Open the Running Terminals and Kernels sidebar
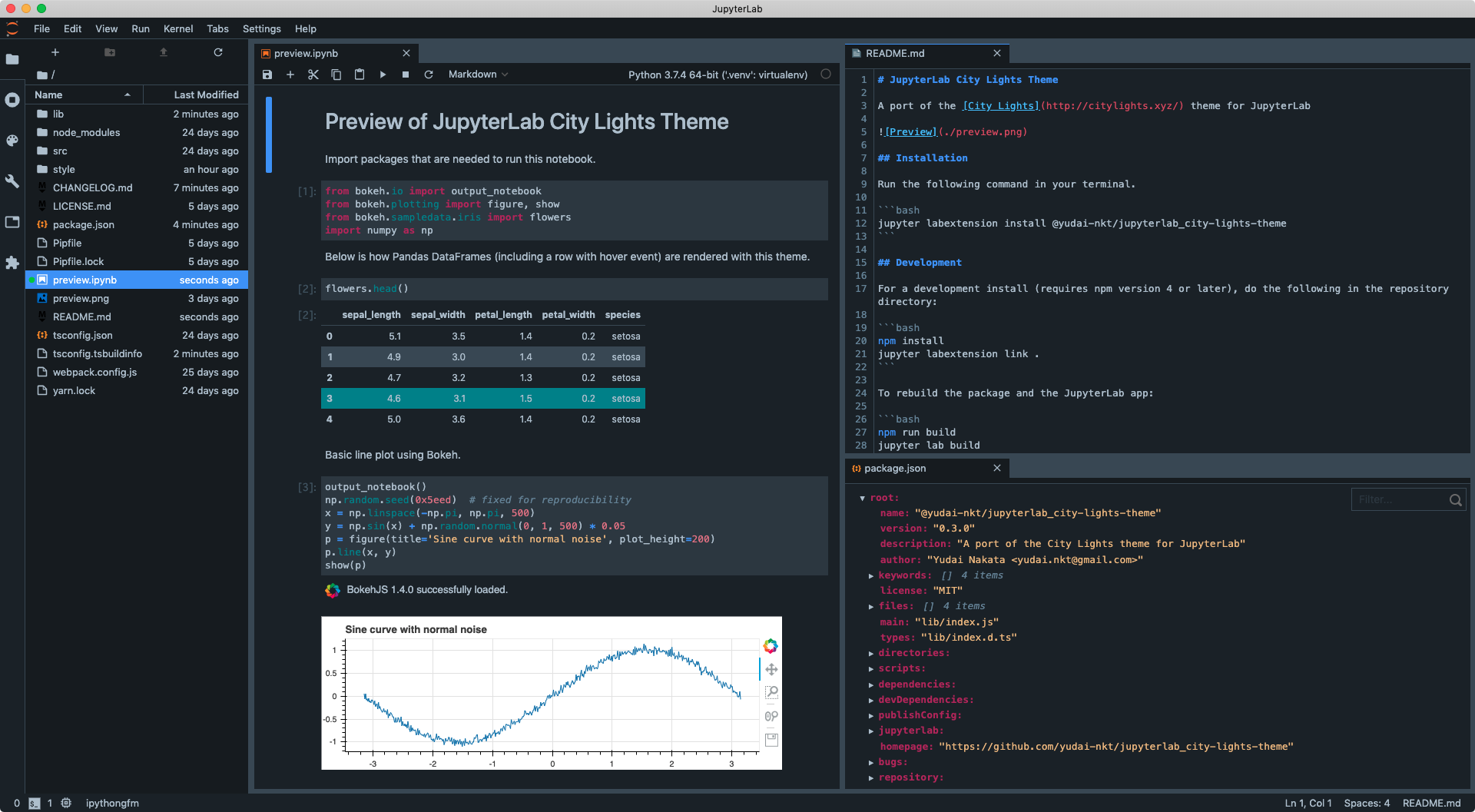The height and width of the screenshot is (812, 1475). point(12,100)
